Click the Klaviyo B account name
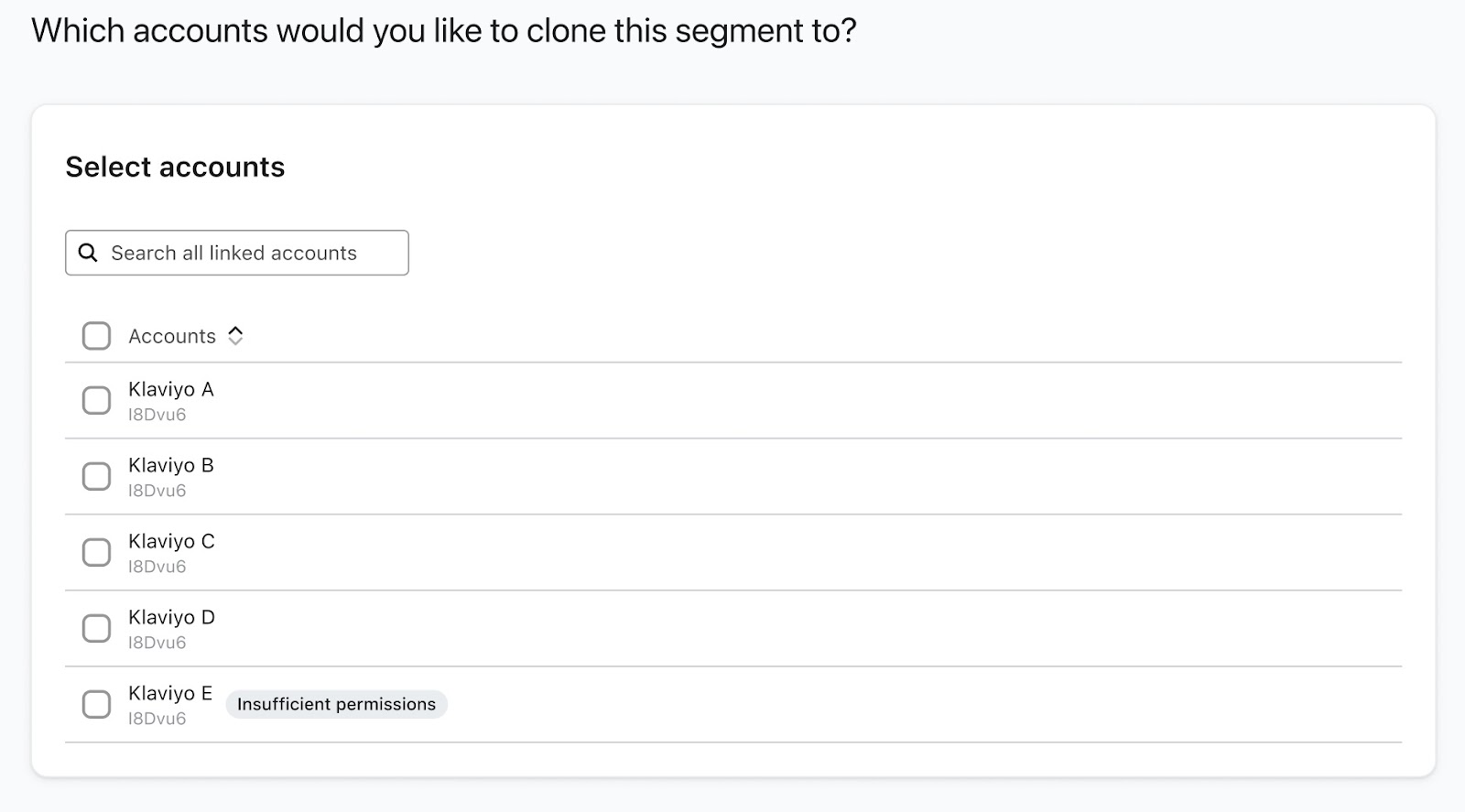Screen dimensions: 1465x812 [x=171, y=465]
